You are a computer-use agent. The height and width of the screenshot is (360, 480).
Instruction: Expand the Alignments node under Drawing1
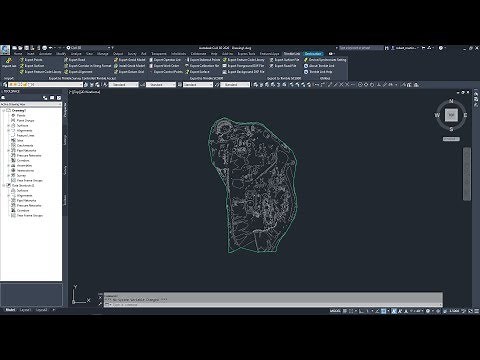(9, 130)
